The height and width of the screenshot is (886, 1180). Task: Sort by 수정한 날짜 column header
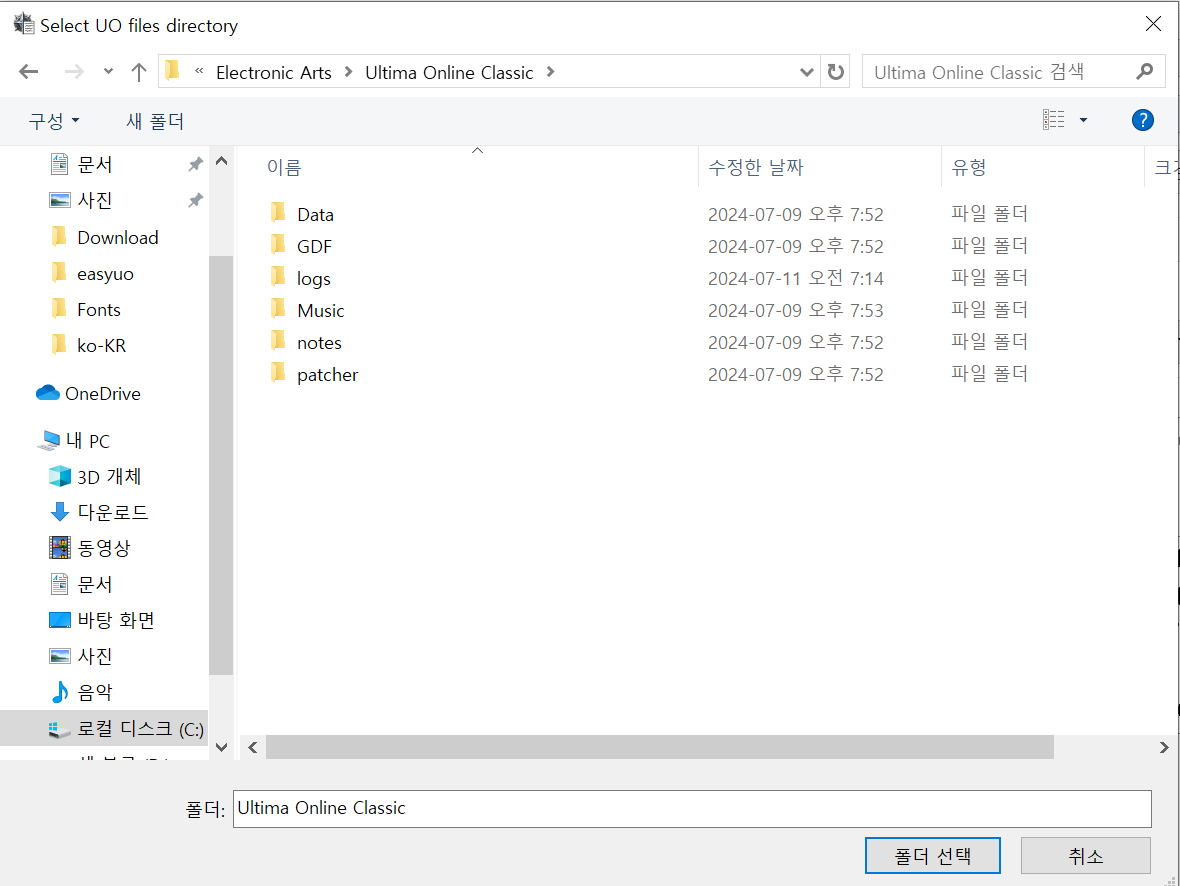[756, 167]
